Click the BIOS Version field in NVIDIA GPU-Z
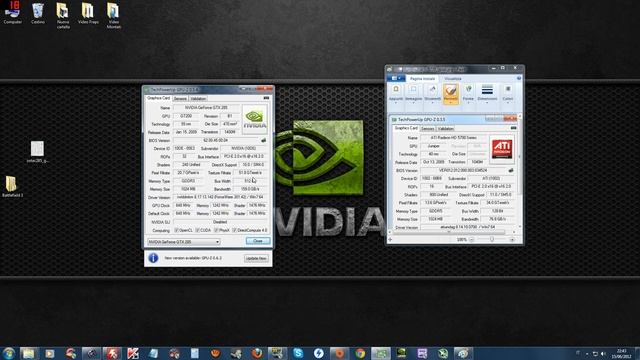Viewport: 640px width, 360px height. pyautogui.click(x=216, y=140)
